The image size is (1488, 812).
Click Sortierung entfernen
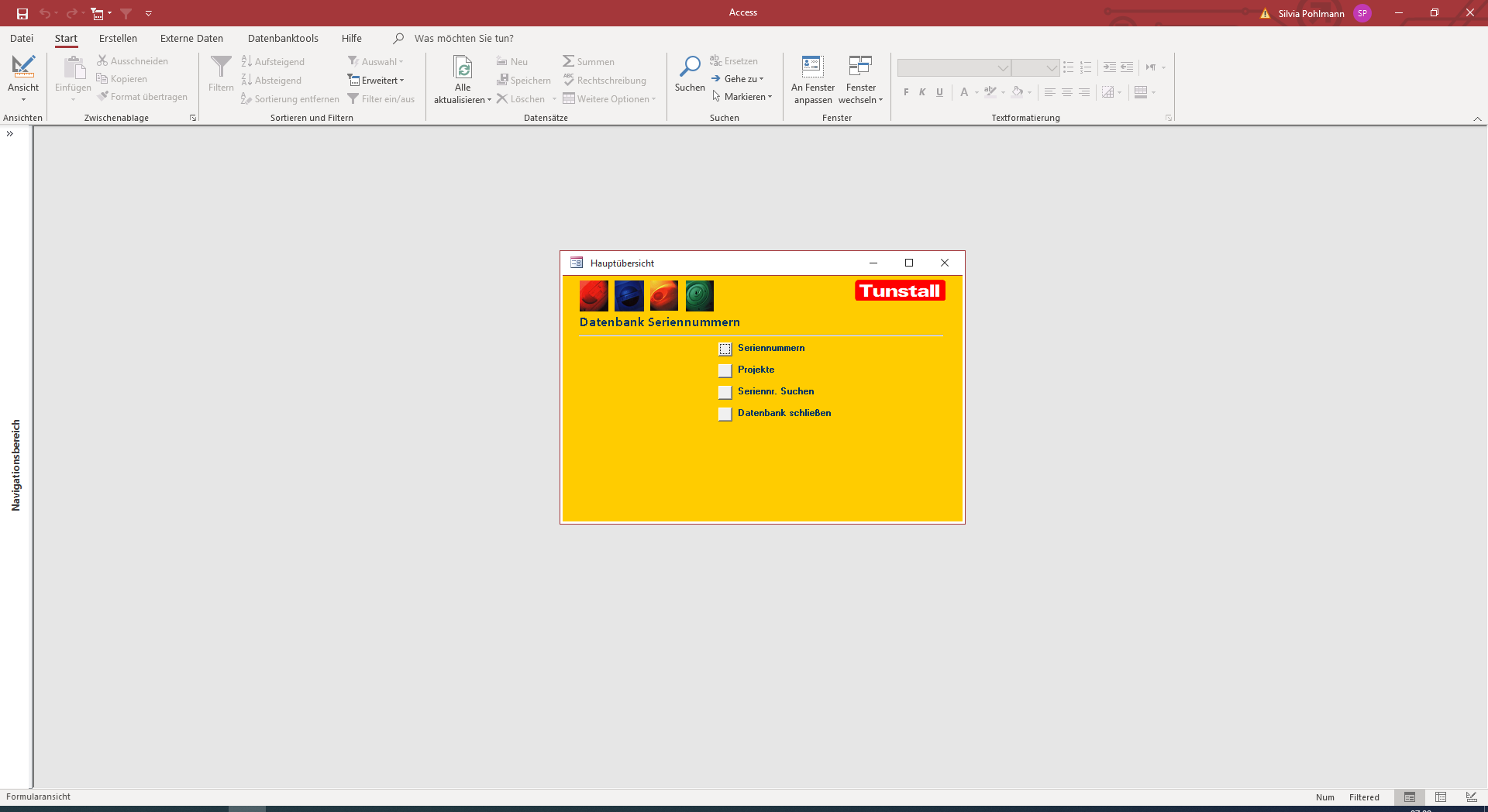pyautogui.click(x=290, y=99)
